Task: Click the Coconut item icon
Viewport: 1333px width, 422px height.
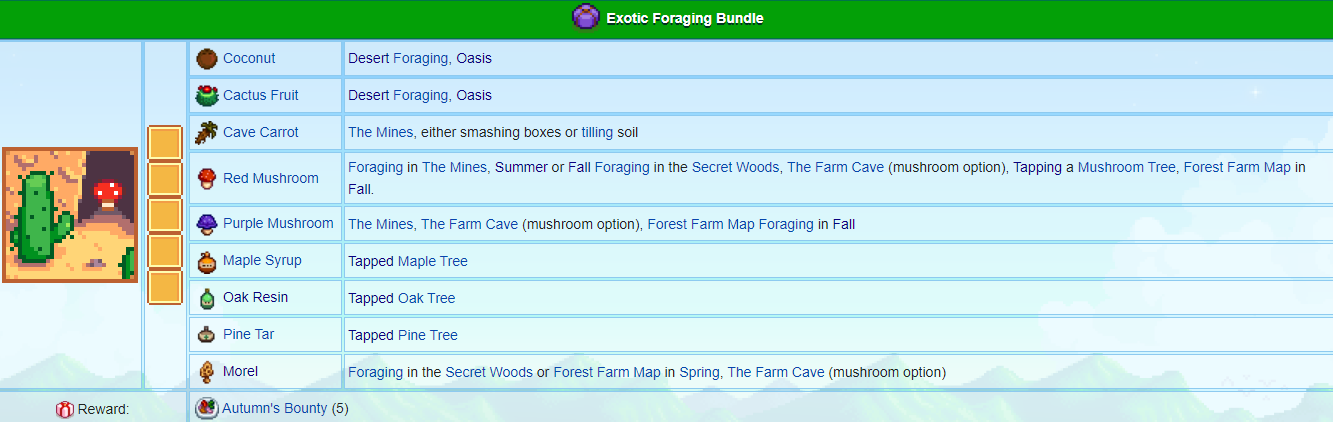Action: (207, 58)
